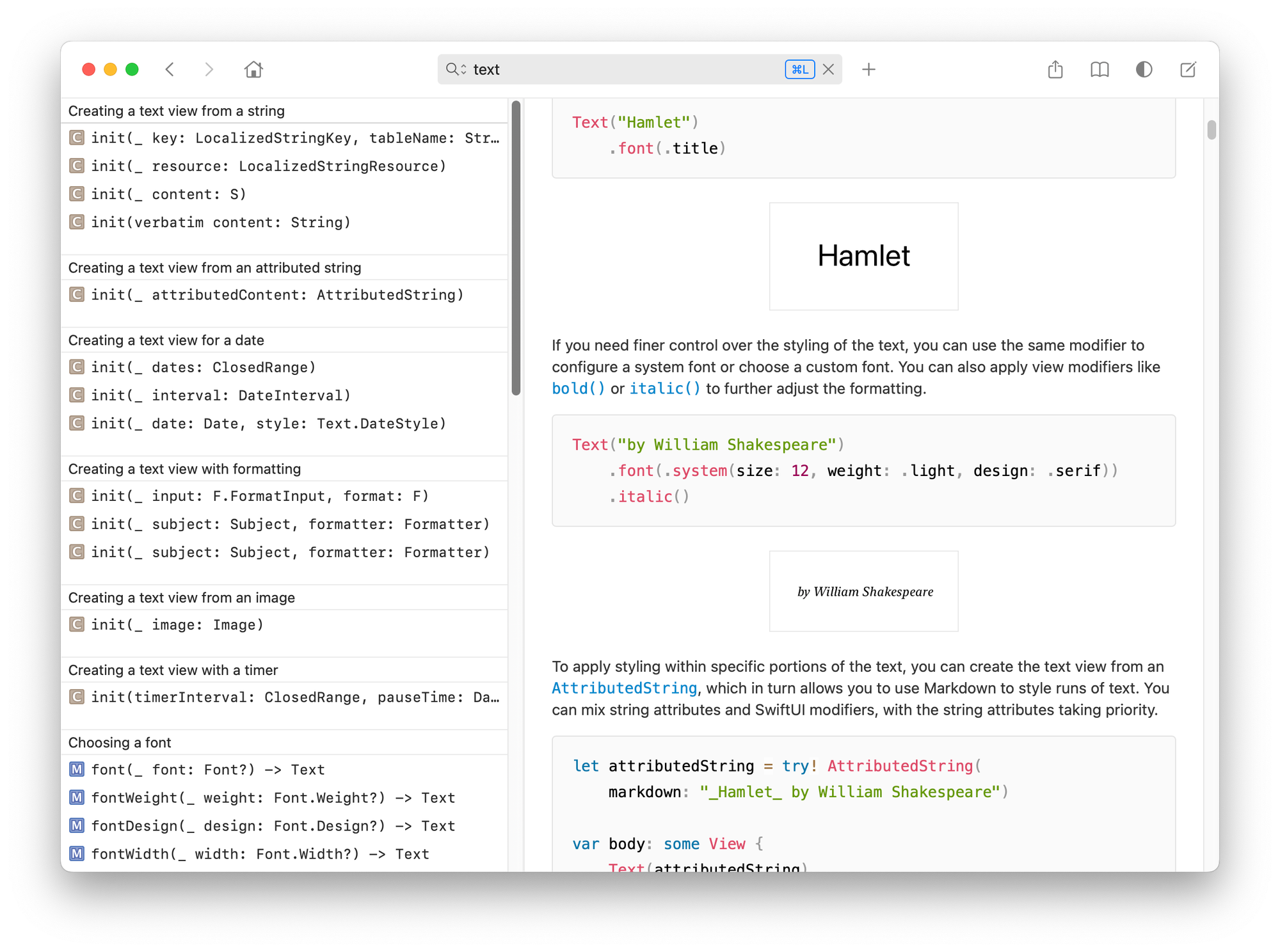Select init(_ image: Image) sidebar entry
The image size is (1280, 952).
pyautogui.click(x=177, y=624)
